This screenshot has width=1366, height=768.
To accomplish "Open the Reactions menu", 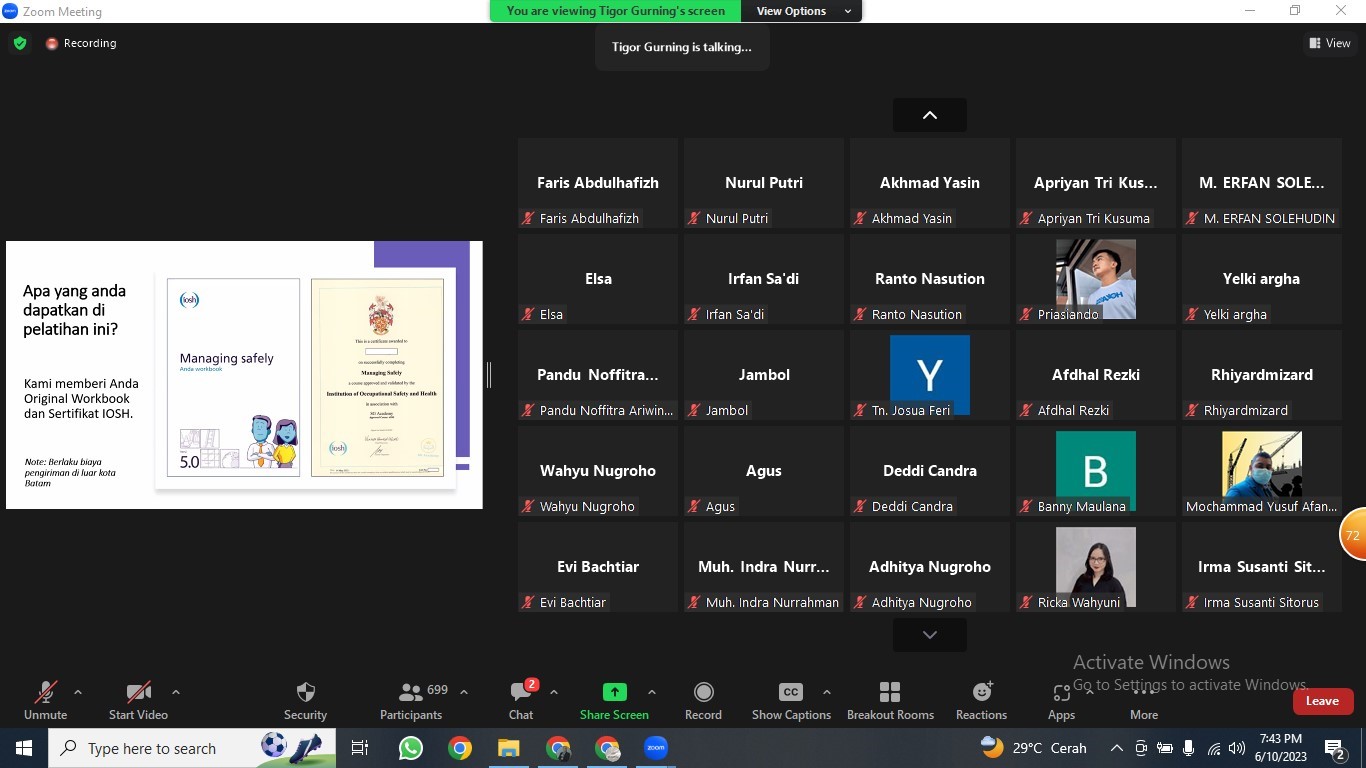I will click(x=981, y=693).
